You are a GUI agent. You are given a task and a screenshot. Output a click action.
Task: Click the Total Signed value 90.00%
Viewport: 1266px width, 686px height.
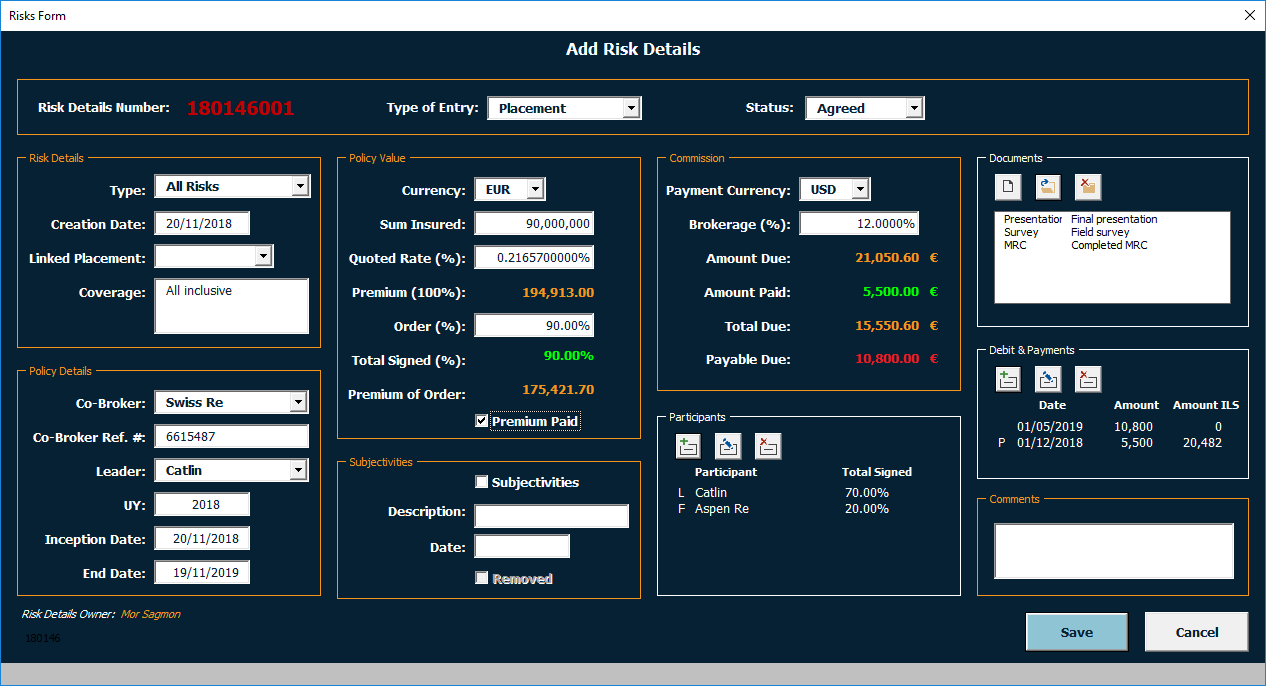coord(568,355)
